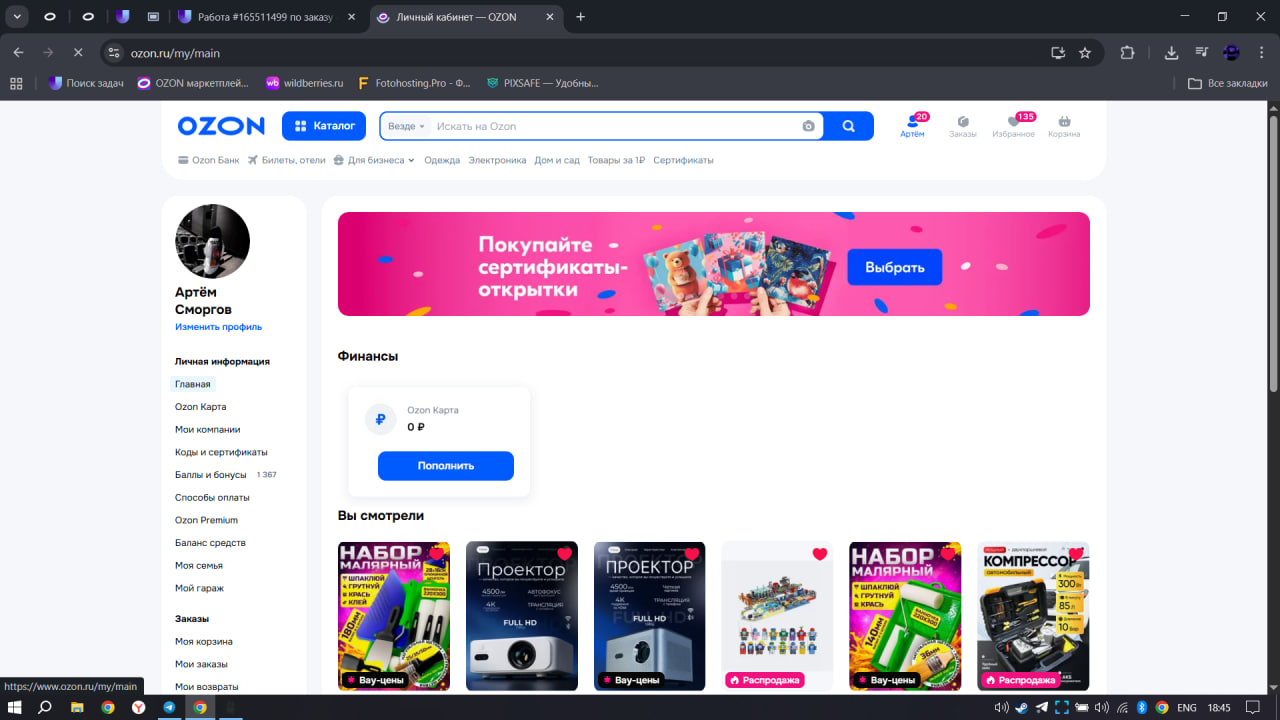Go back in browser history
Screen dimensions: 1280x720
point(18,53)
